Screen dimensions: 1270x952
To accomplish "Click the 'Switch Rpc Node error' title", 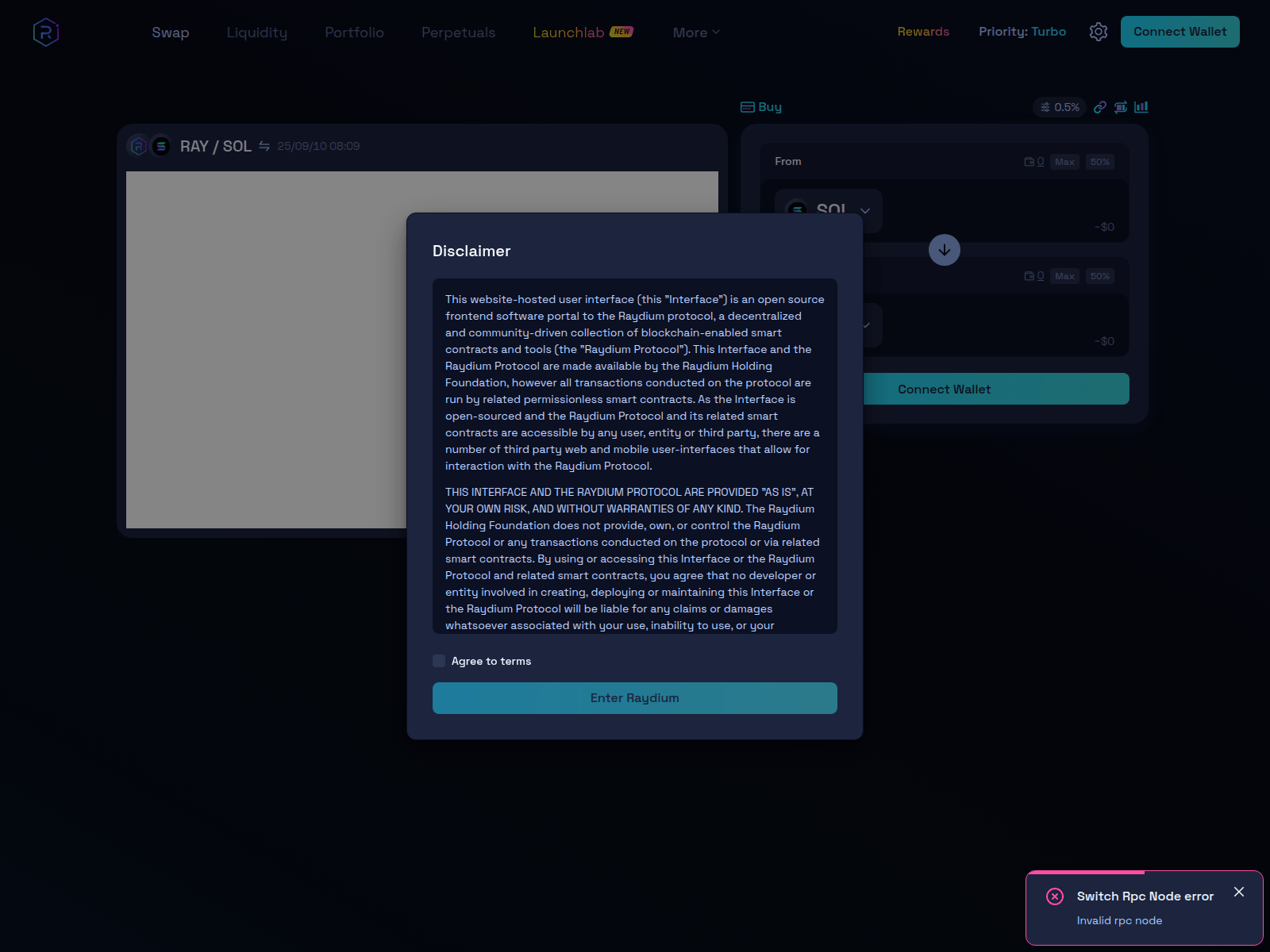I will 1145,896.
